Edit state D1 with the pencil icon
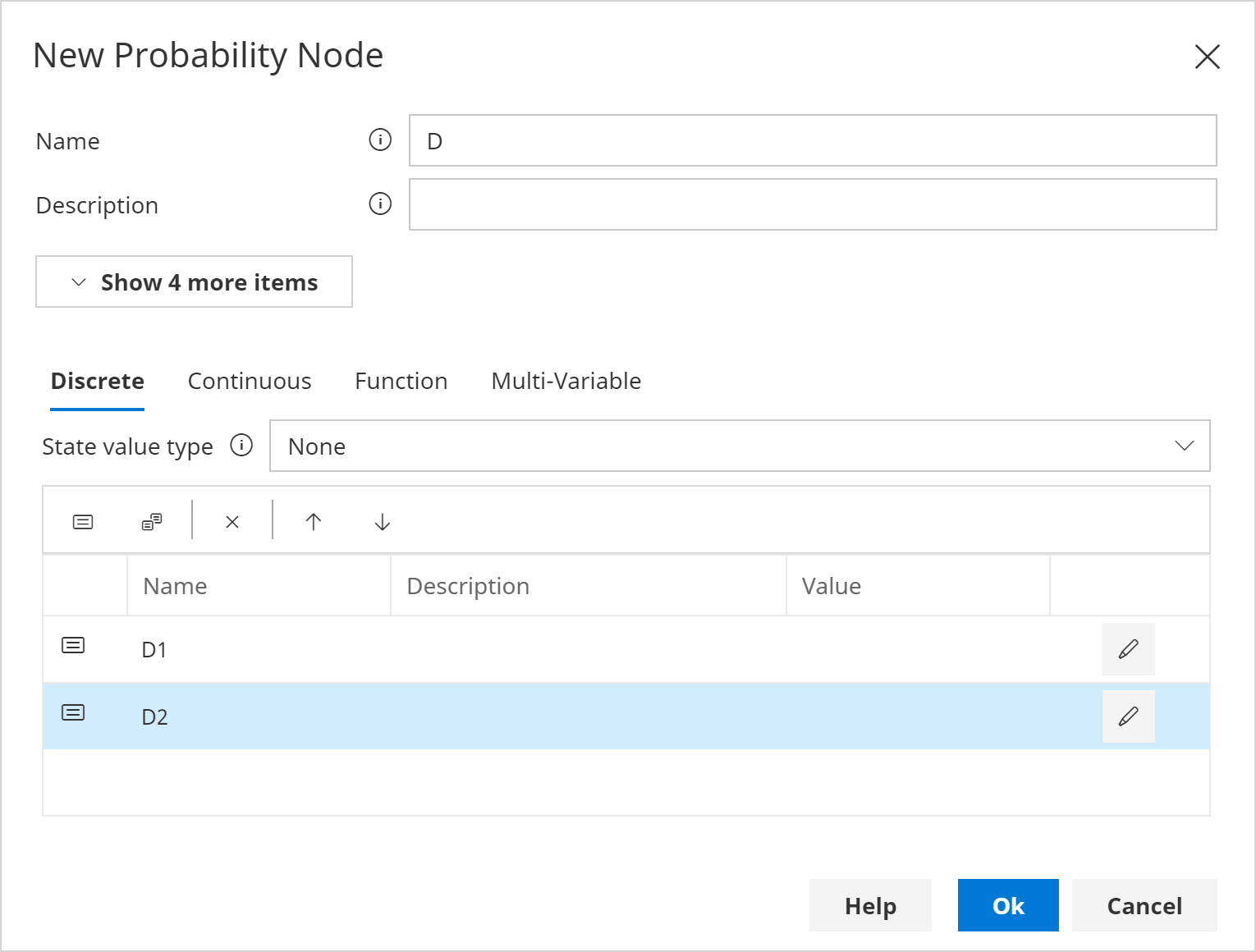Image resolution: width=1256 pixels, height=952 pixels. 1128,648
